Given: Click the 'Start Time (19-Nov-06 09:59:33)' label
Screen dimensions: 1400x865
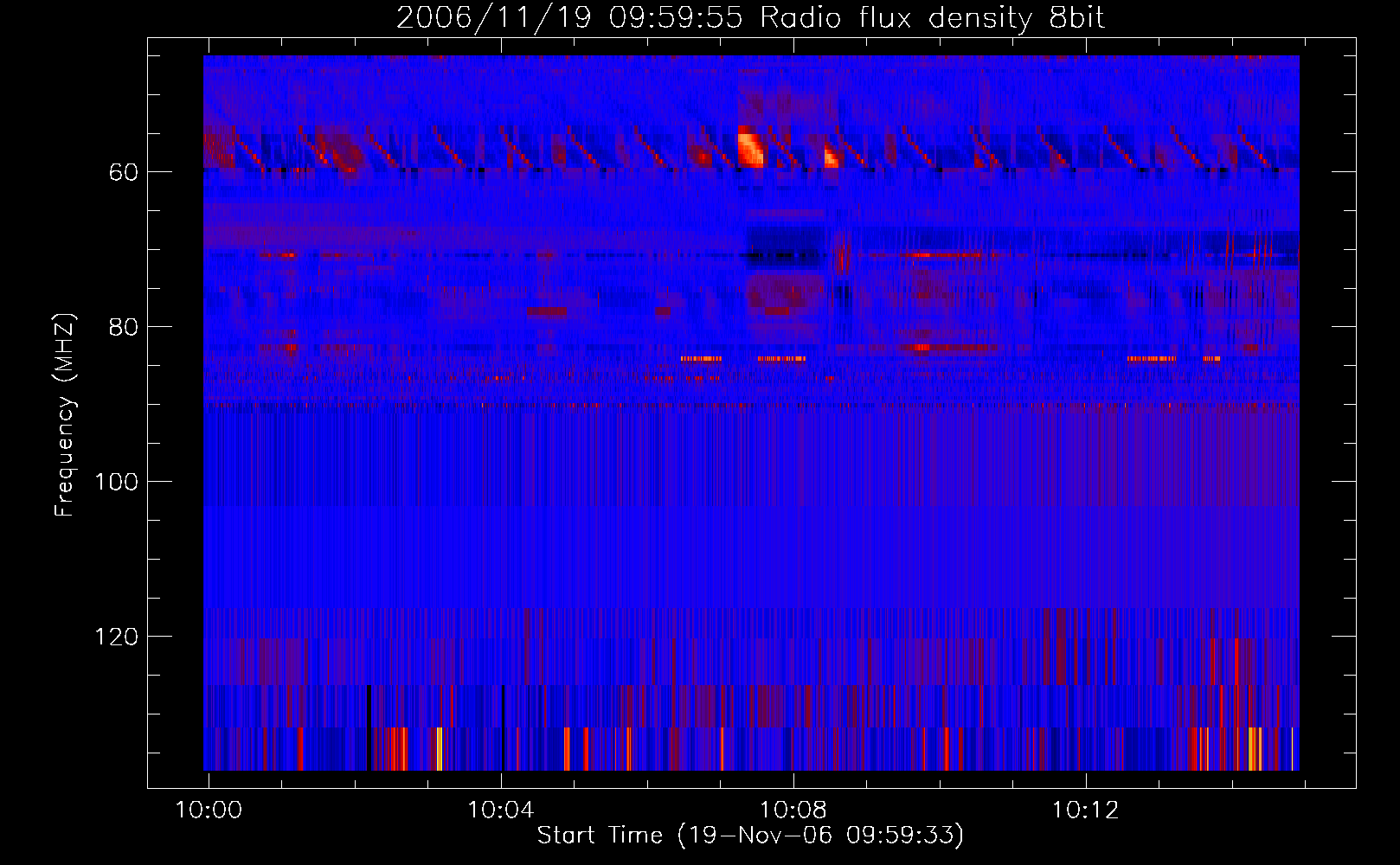Looking at the screenshot, I should pyautogui.click(x=750, y=836).
